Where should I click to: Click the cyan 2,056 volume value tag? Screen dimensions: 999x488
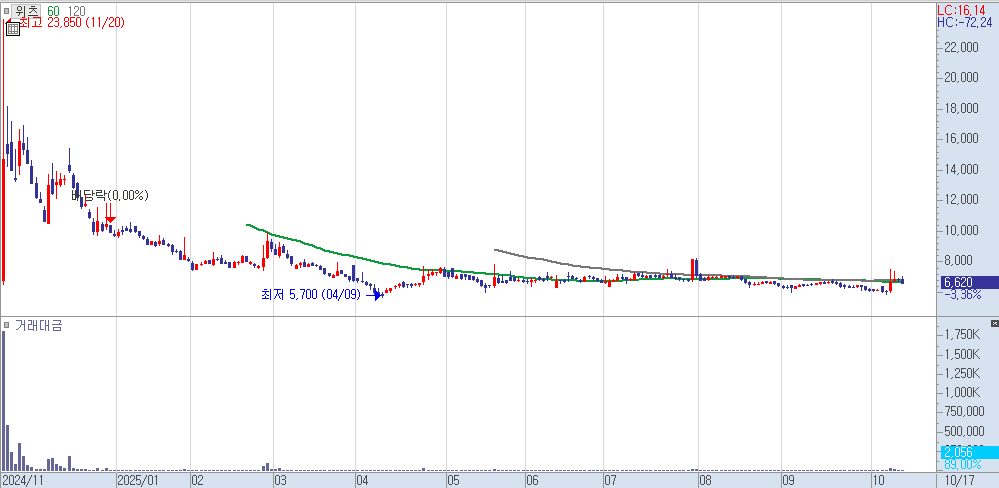tap(960, 452)
